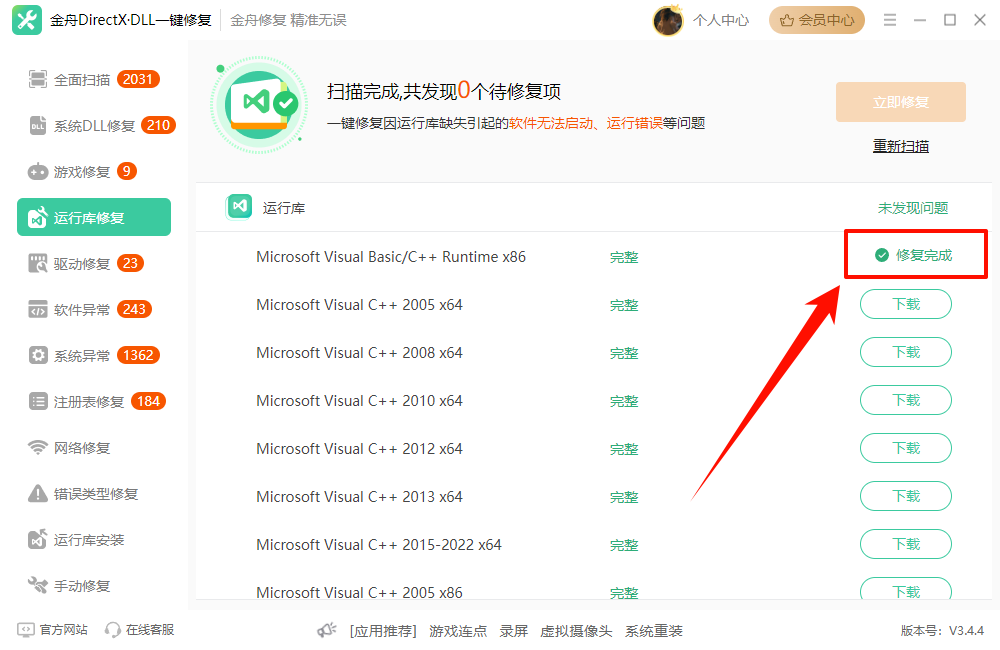Download Microsoft Visual C++ 2005 x64
Screen dimensions: 1000x650
tap(906, 304)
